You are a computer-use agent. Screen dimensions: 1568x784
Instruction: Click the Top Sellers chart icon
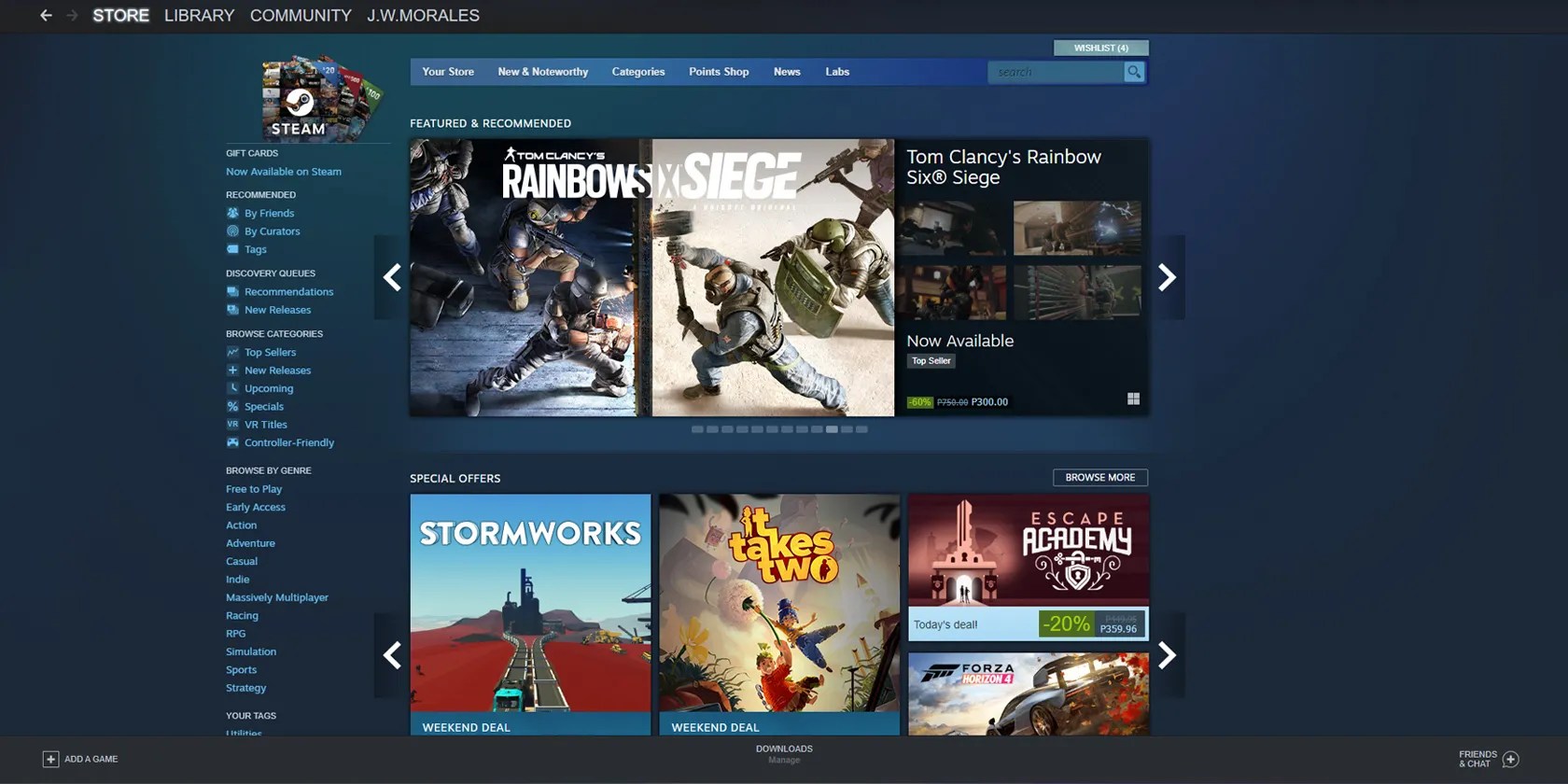[232, 352]
